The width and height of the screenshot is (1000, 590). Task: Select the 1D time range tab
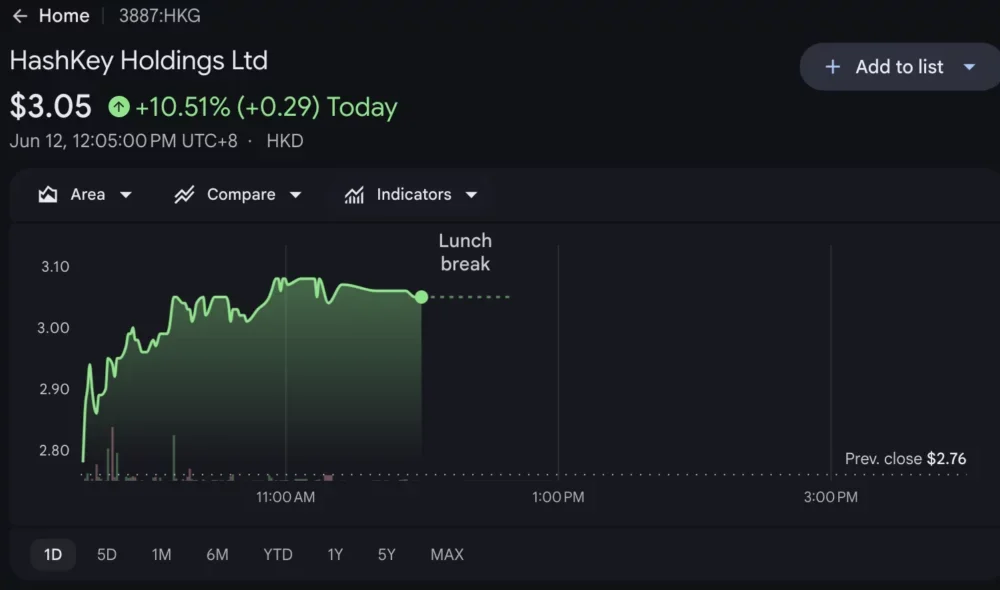click(53, 554)
